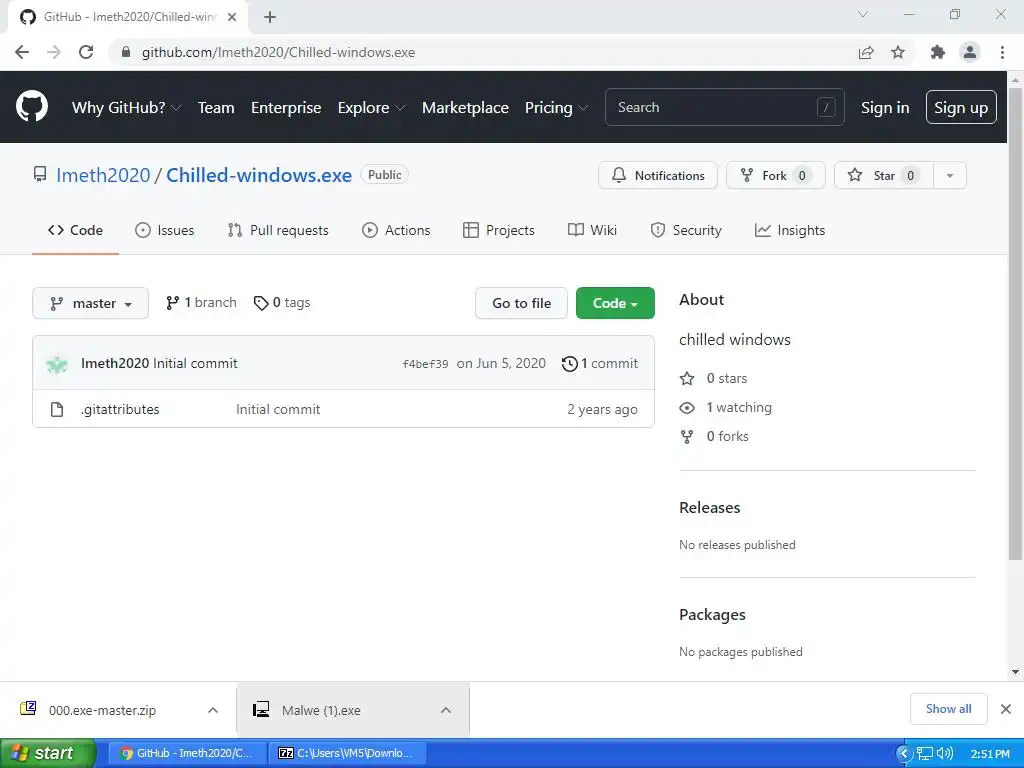Click Show all downloads button

tap(948, 709)
